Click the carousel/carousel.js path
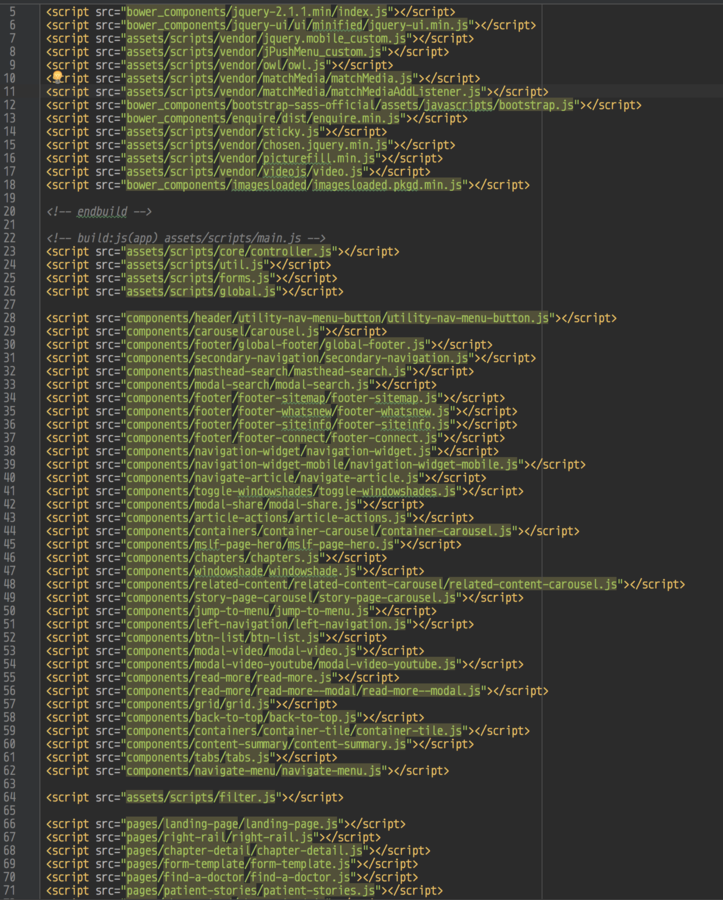Viewport: 723px width, 900px height. click(x=223, y=331)
